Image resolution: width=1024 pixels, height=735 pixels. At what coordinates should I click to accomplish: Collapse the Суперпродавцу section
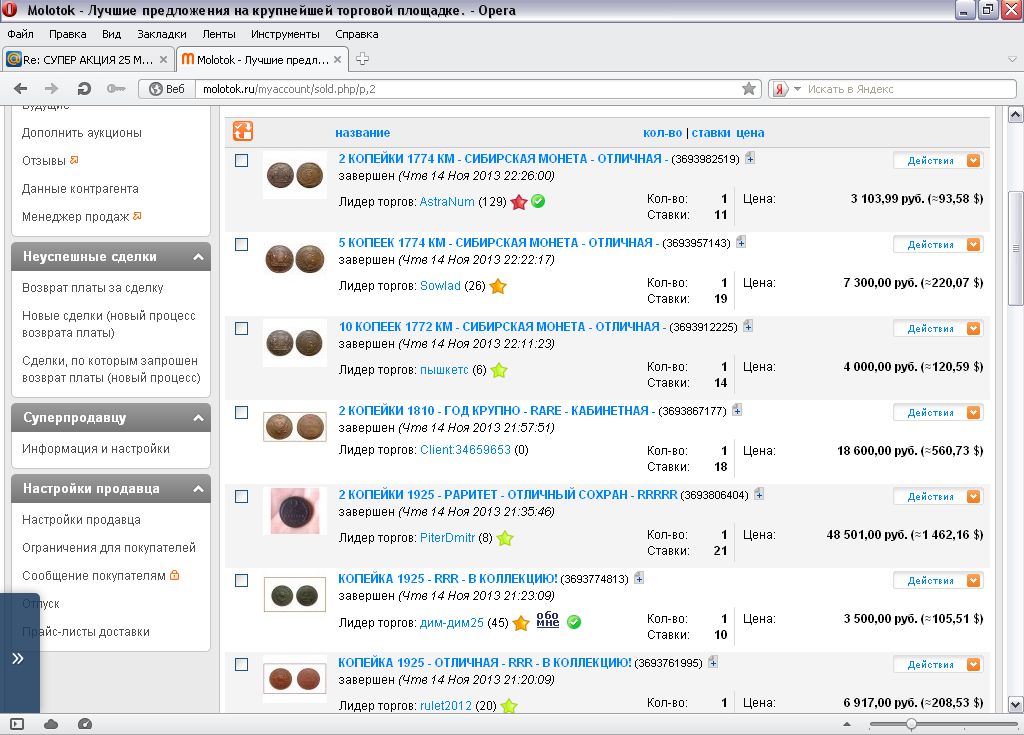pyautogui.click(x=198, y=417)
